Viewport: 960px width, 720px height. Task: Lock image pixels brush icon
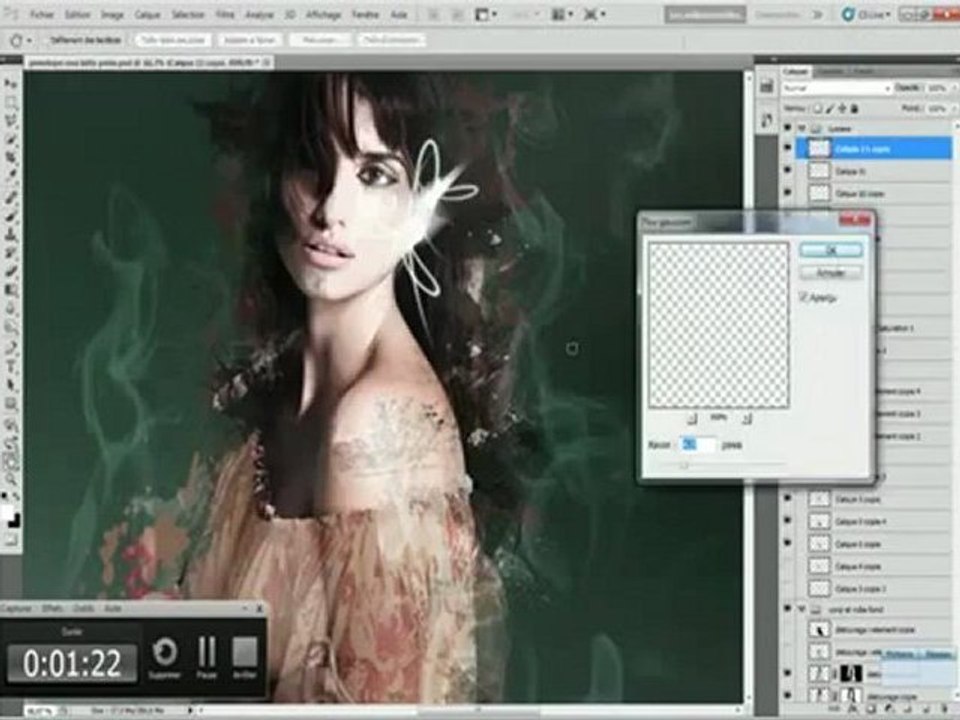click(830, 108)
